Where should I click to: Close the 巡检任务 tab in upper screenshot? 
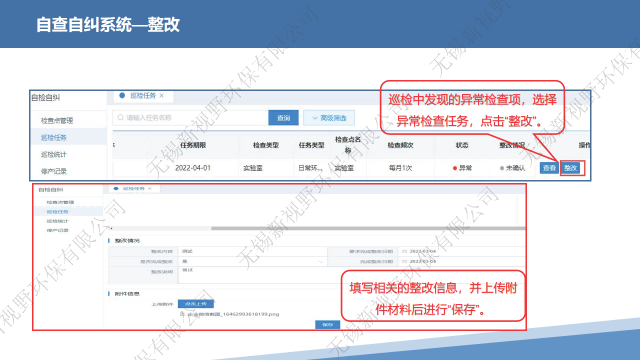pyautogui.click(x=162, y=96)
